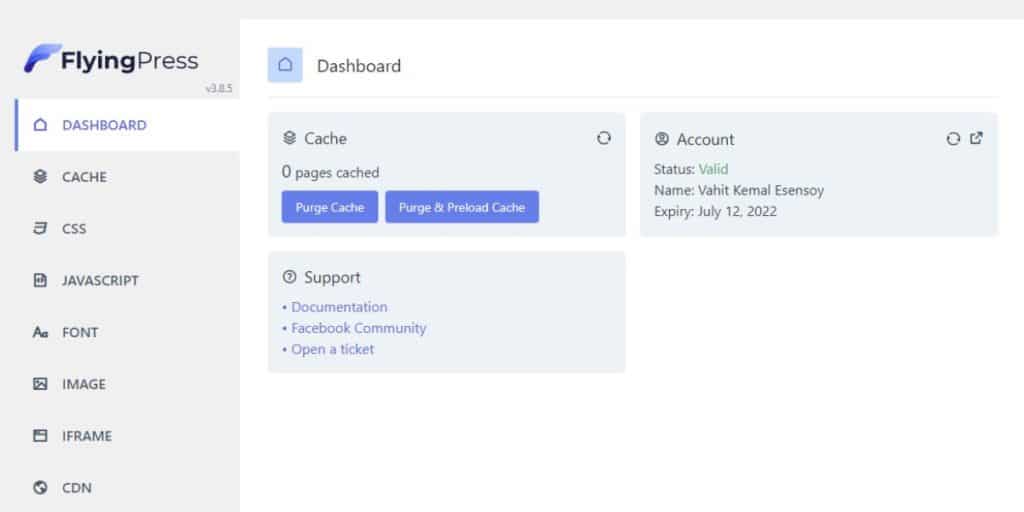Click the Iframe window icon in the sidebar
The width and height of the screenshot is (1024, 512).
pyautogui.click(x=40, y=436)
